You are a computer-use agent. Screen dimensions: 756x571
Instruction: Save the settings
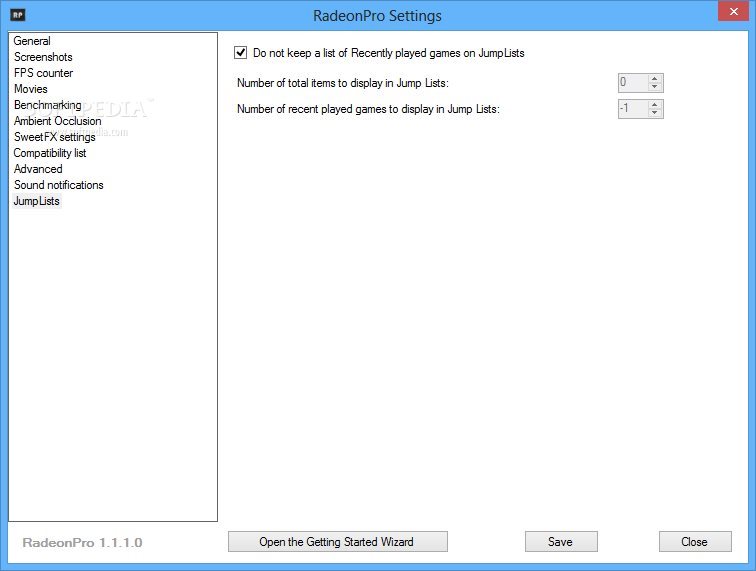pos(561,542)
